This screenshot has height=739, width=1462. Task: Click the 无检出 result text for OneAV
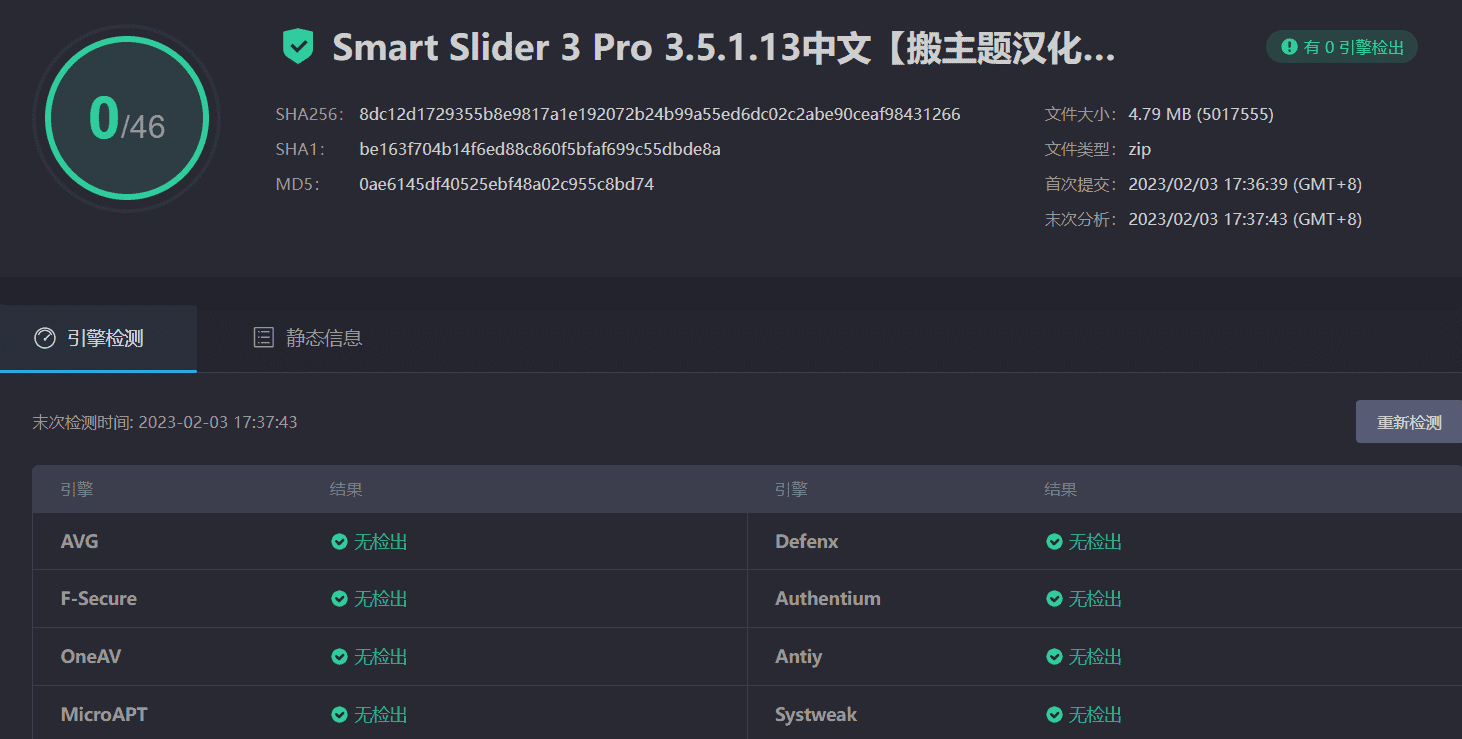pyautogui.click(x=381, y=657)
